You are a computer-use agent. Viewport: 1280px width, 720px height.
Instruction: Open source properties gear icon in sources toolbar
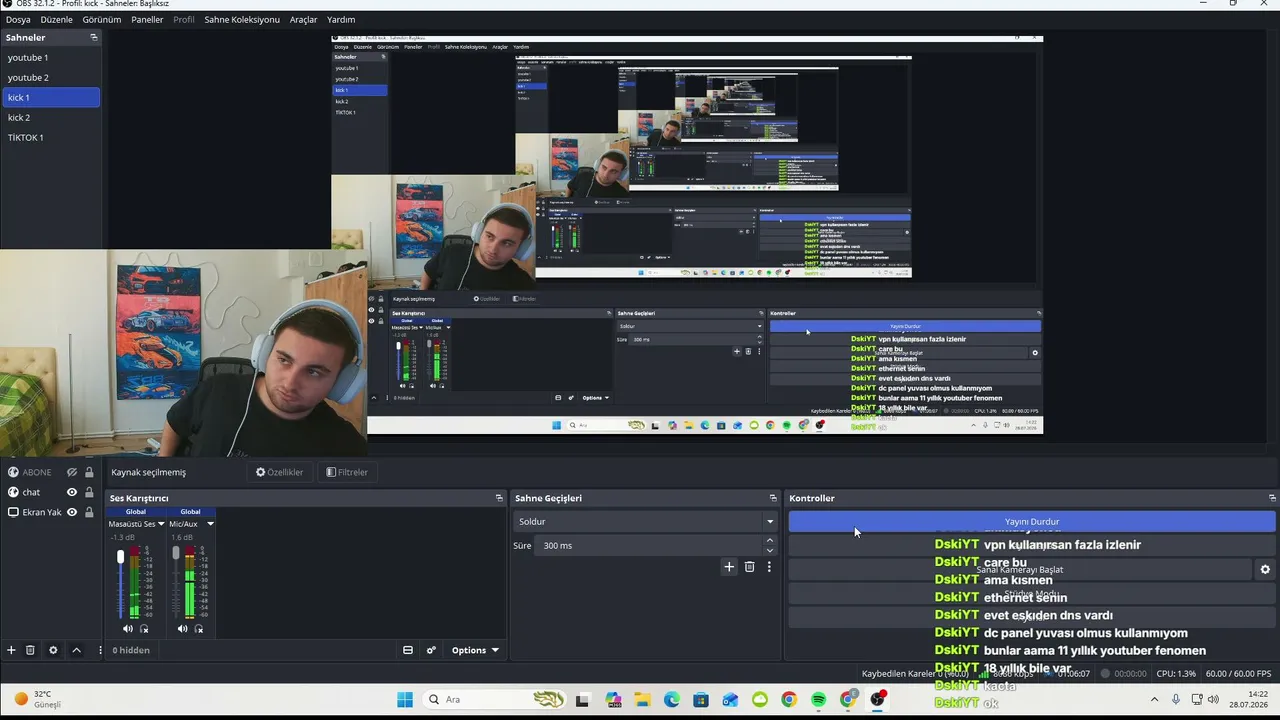pyautogui.click(x=53, y=650)
